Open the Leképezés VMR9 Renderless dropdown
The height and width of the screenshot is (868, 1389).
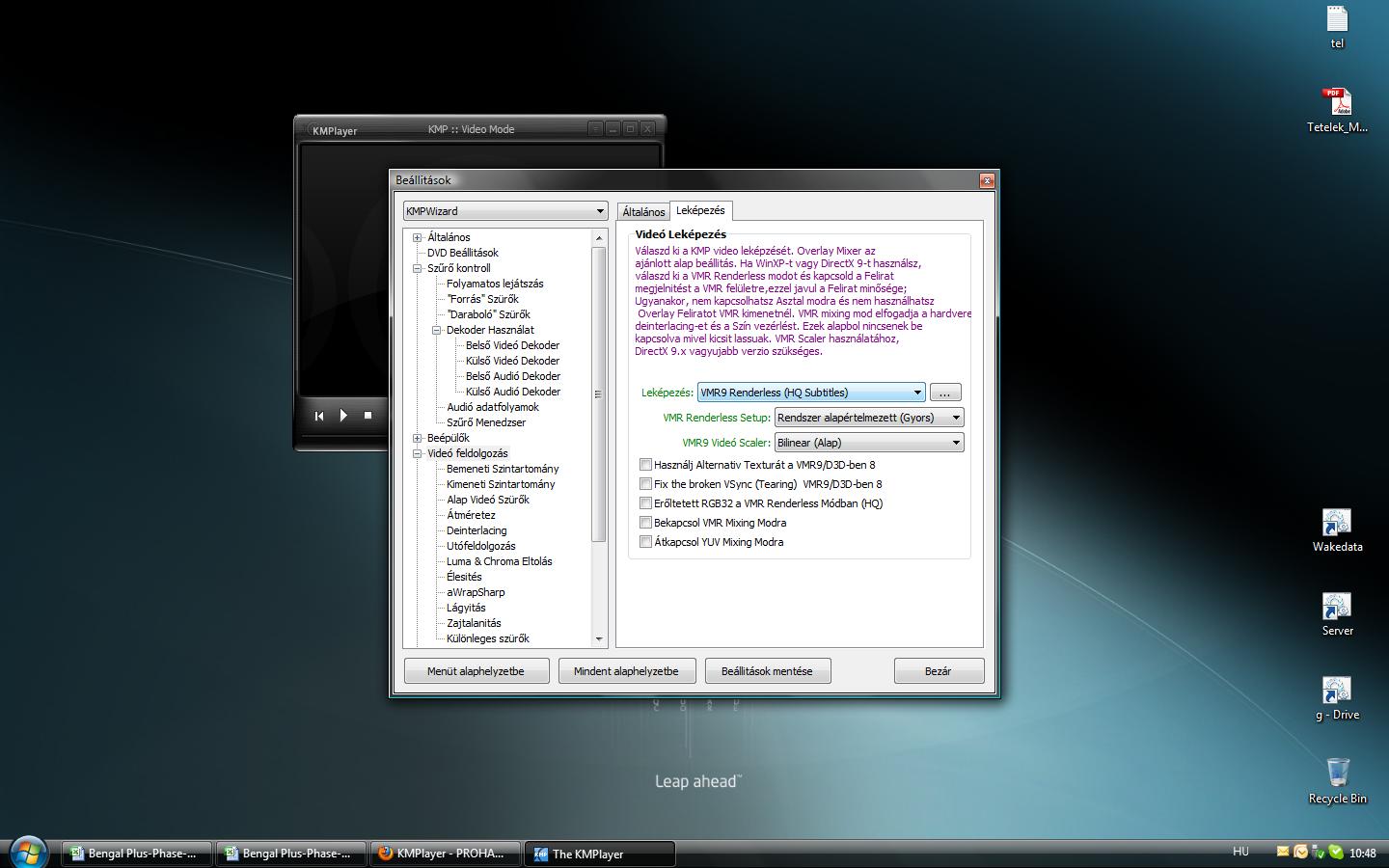pyautogui.click(x=811, y=393)
